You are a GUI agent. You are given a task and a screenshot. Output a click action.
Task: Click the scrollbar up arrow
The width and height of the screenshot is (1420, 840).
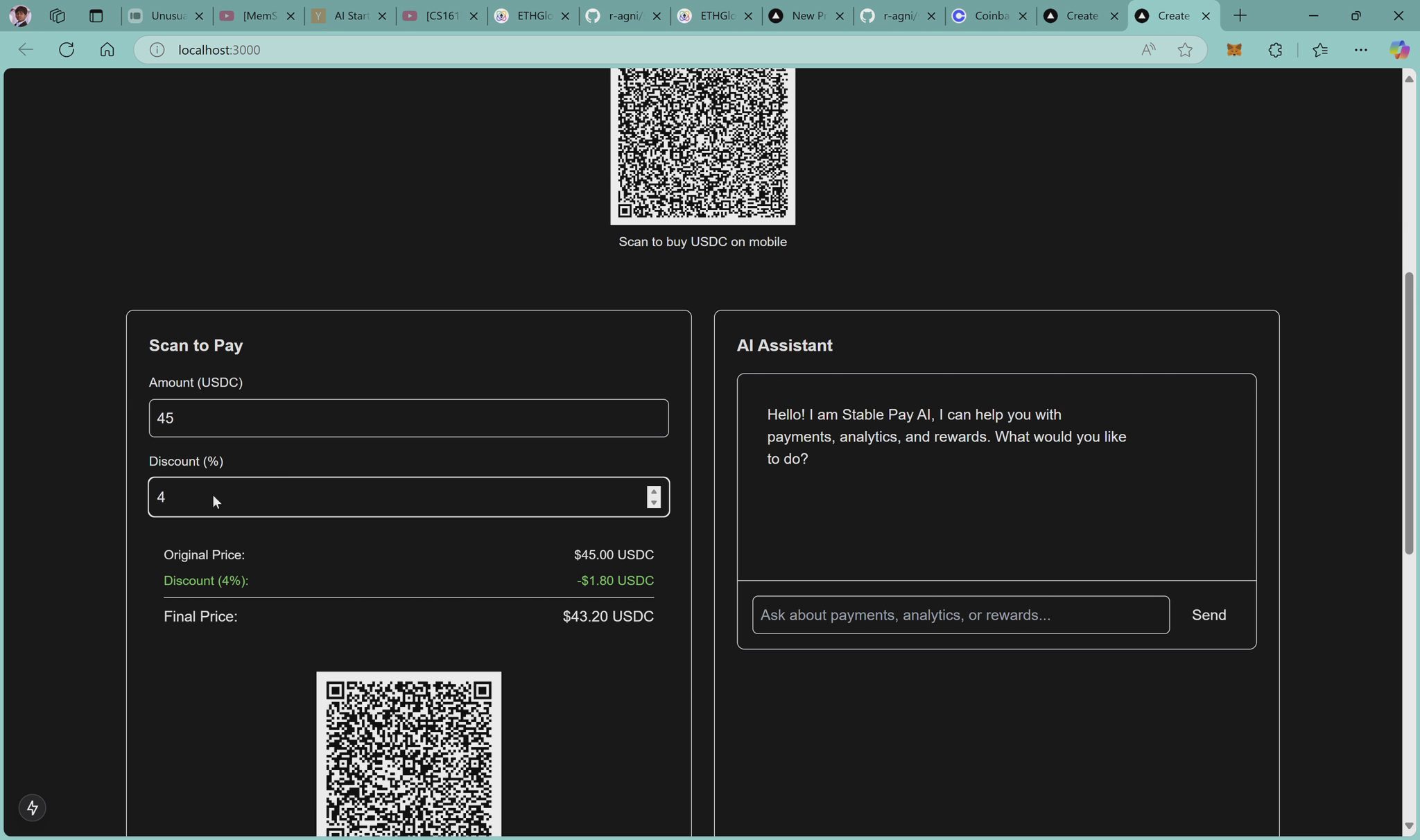pos(1408,79)
